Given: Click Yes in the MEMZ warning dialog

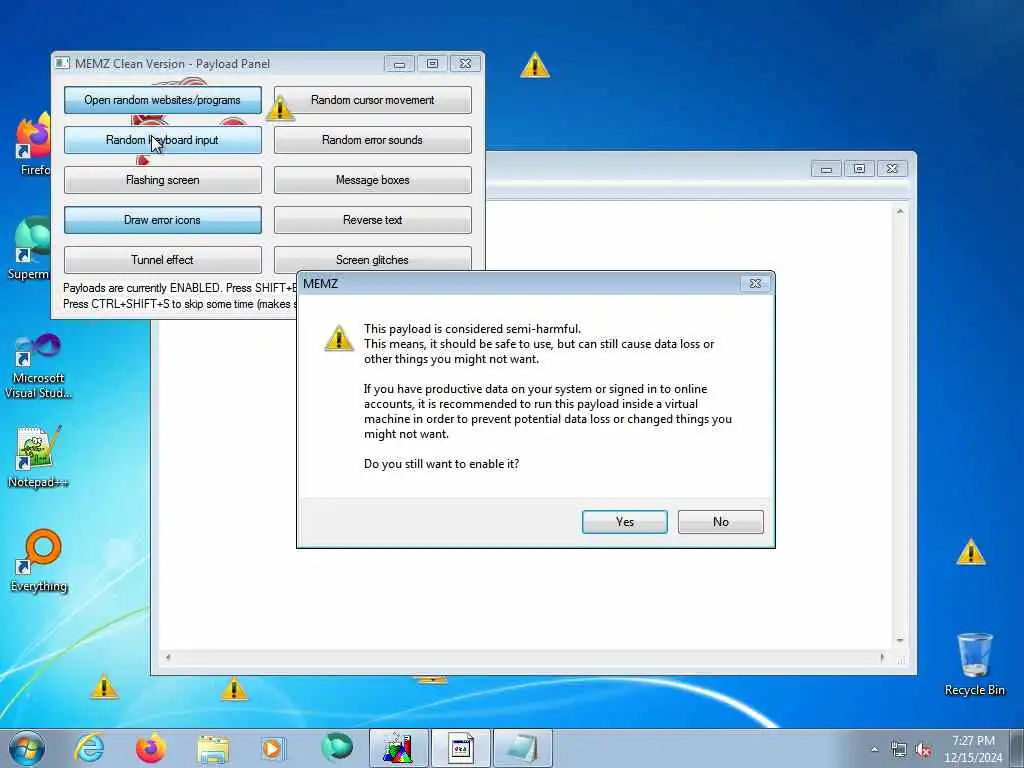Looking at the screenshot, I should tap(624, 522).
